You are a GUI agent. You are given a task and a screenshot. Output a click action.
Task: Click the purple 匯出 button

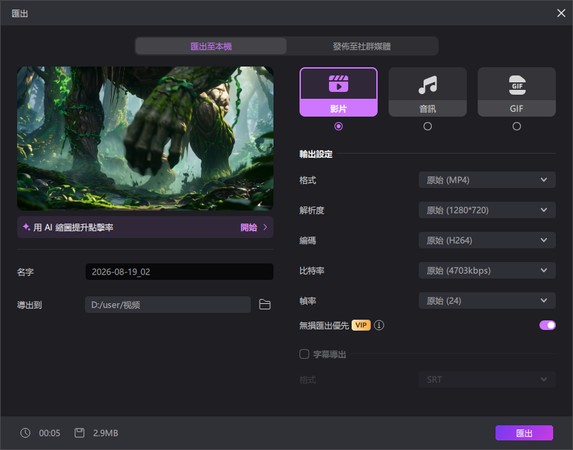click(524, 433)
